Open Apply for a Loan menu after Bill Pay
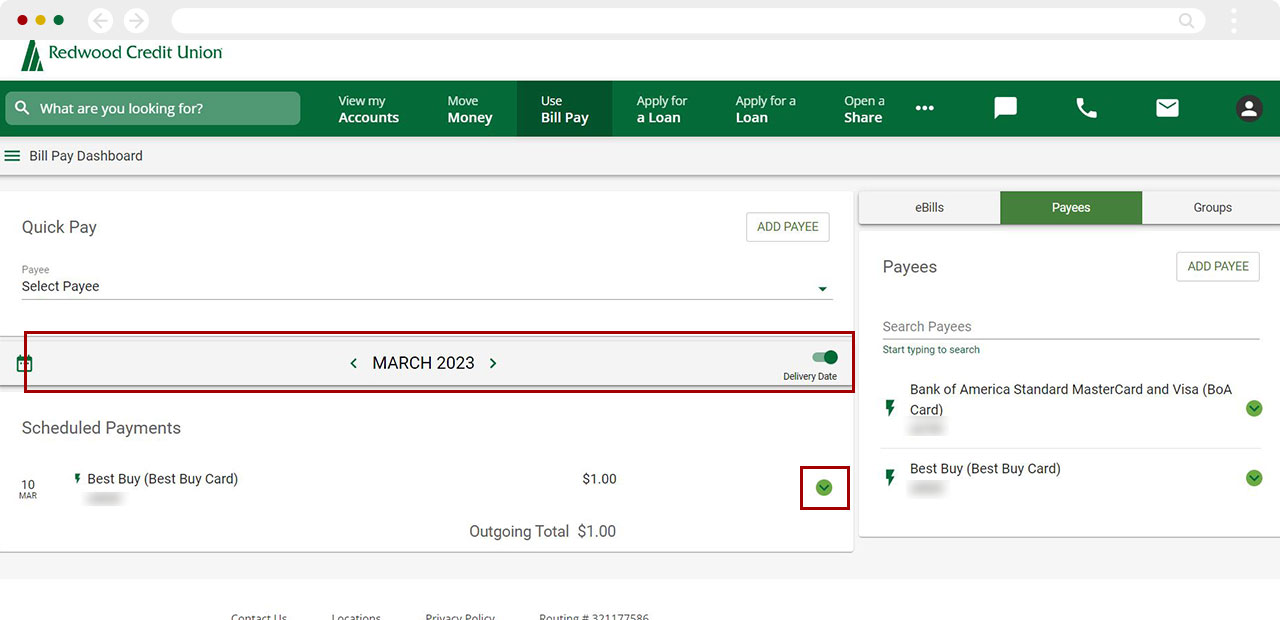 662,109
